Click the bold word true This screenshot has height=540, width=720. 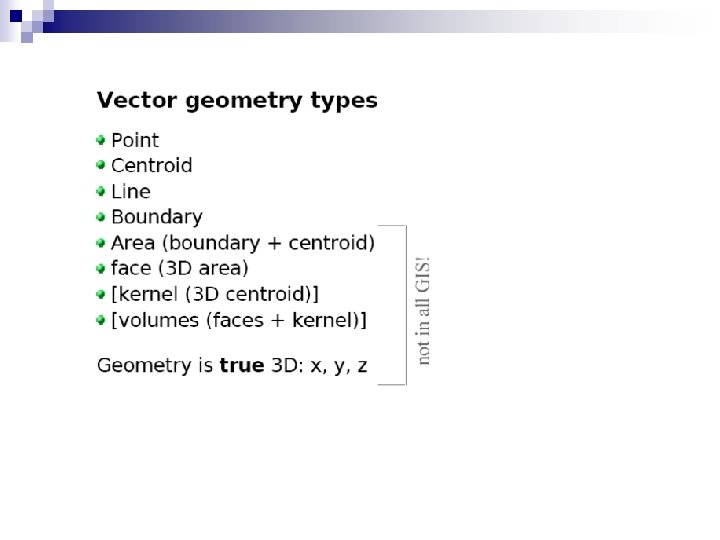(241, 366)
